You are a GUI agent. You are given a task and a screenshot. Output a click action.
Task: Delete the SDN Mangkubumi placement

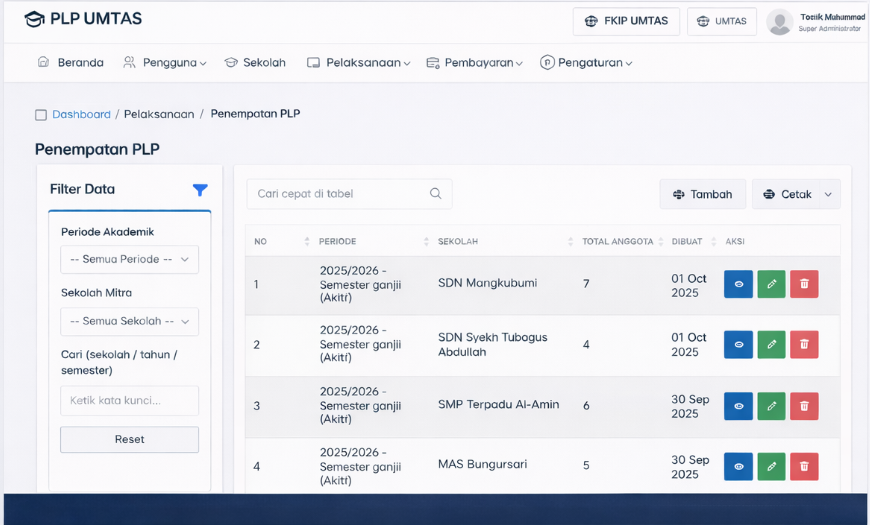[x=804, y=284]
